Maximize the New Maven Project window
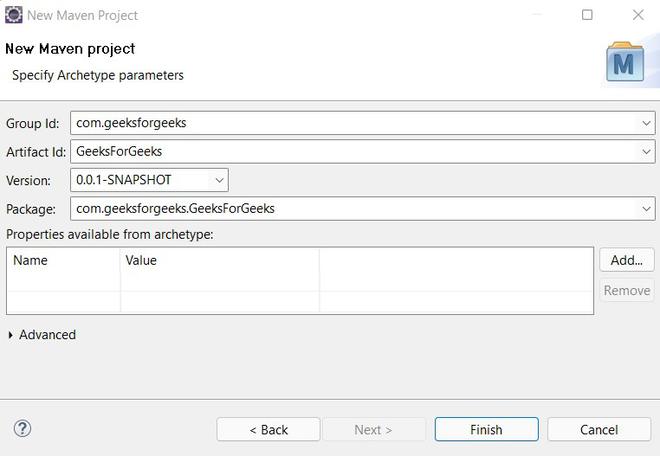The height and width of the screenshot is (456, 660). [587, 15]
